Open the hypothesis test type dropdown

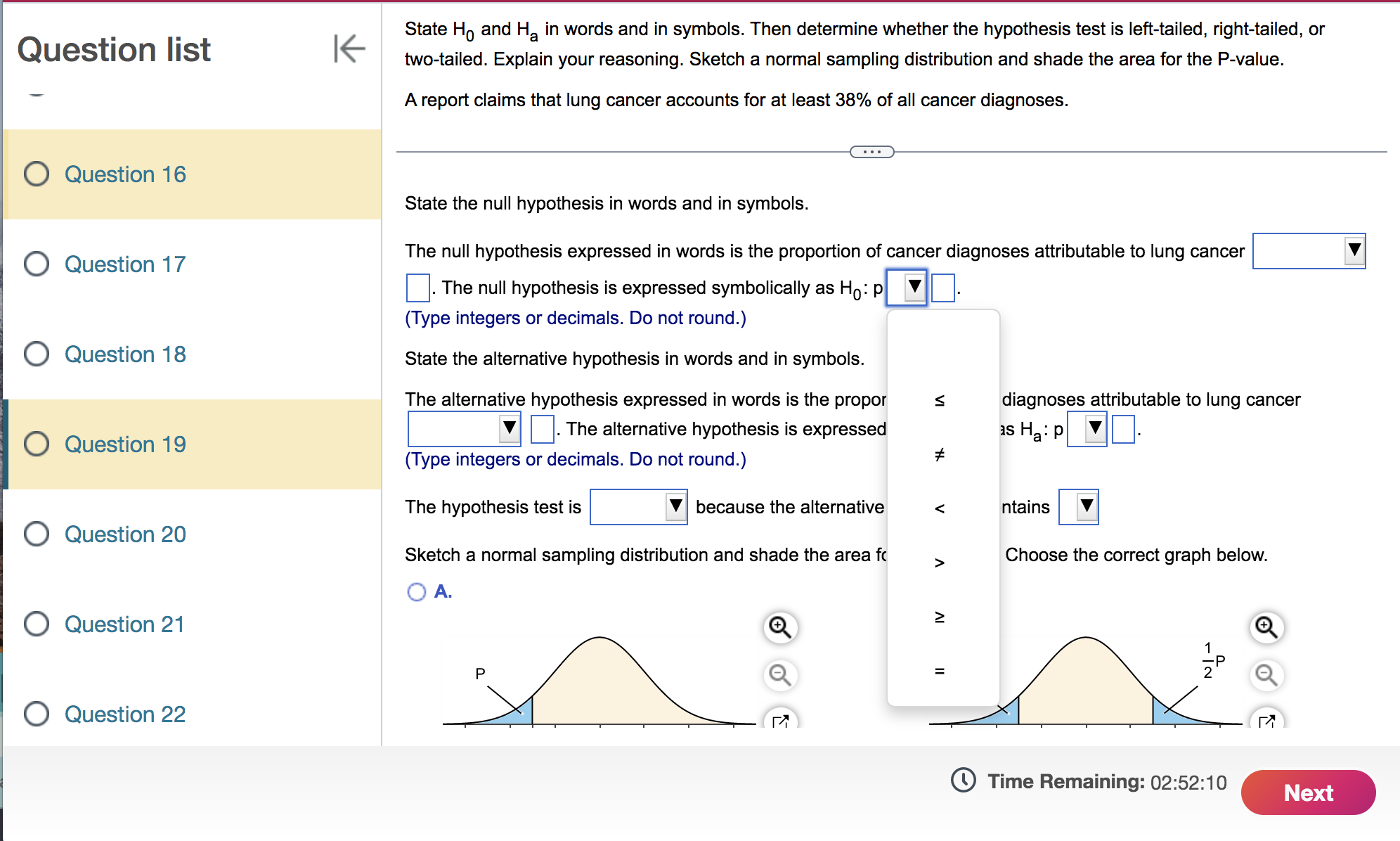pos(637,506)
